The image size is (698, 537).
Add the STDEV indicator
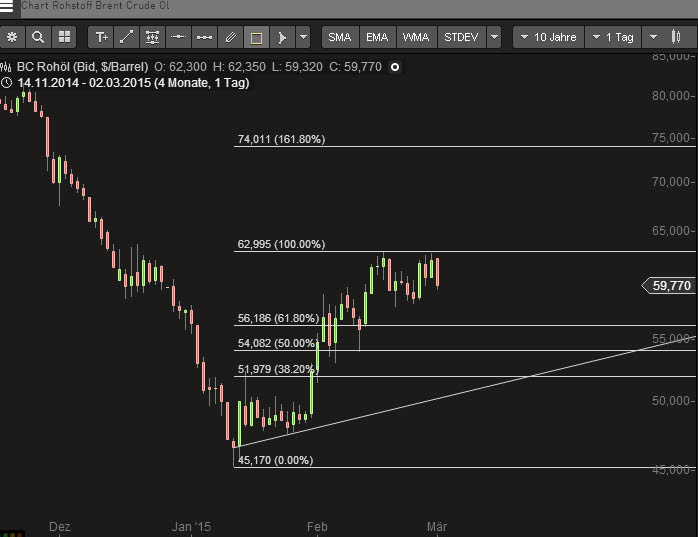pos(461,37)
